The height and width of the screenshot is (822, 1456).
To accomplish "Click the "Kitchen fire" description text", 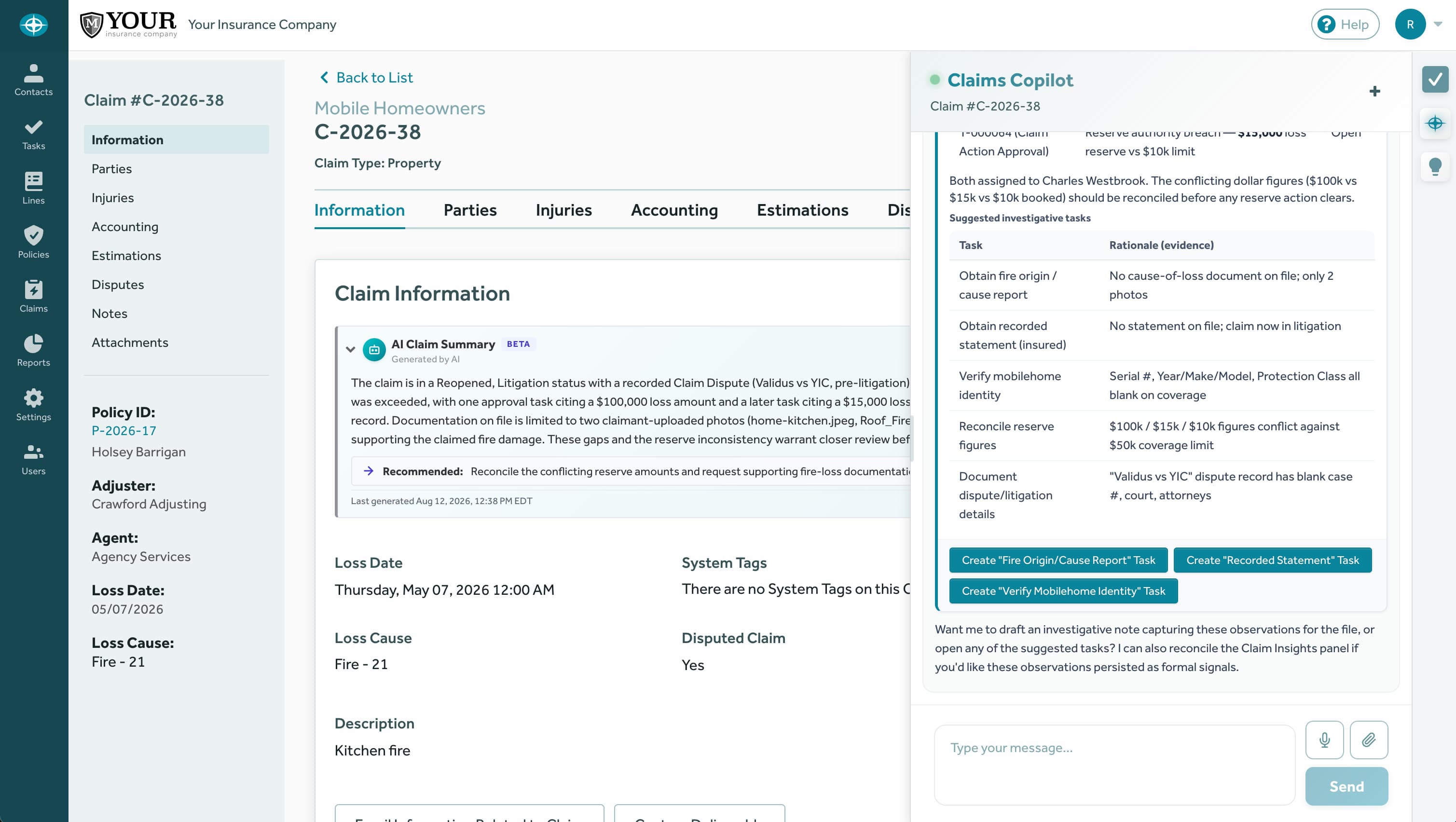I will (x=372, y=750).
